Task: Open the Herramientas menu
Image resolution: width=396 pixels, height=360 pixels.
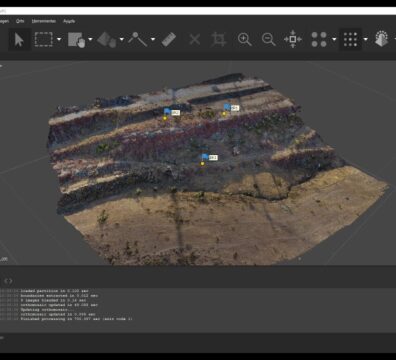Action: (44, 21)
